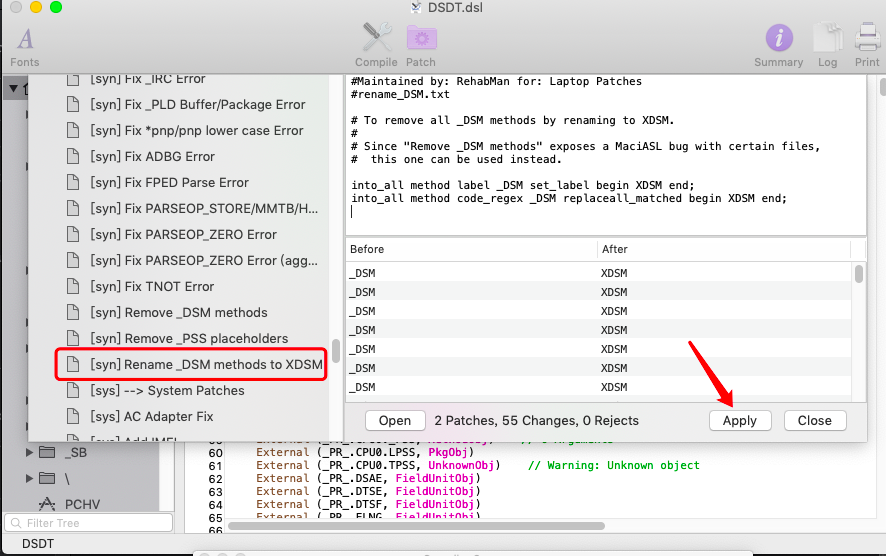Image resolution: width=886 pixels, height=556 pixels.
Task: Click the Apply button
Action: (x=740, y=420)
